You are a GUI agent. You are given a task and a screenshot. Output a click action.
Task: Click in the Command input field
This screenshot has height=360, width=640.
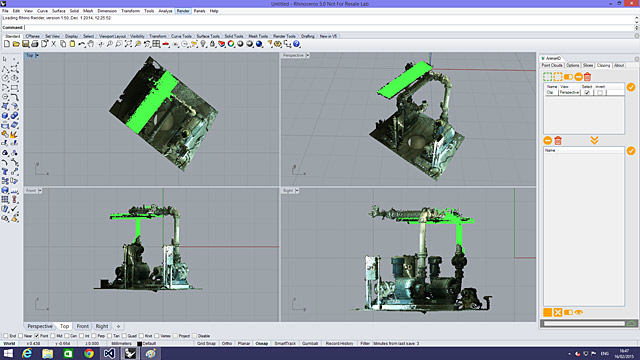coord(329,28)
